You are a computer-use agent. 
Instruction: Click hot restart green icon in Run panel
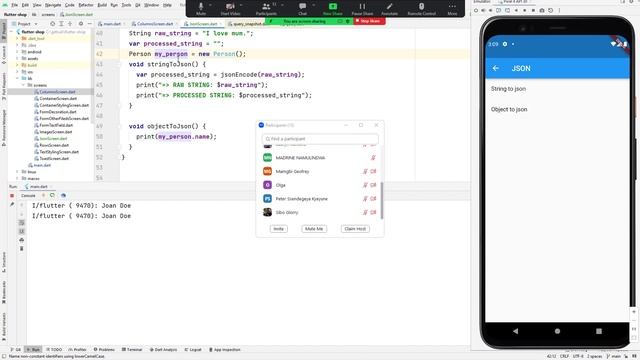coord(52,196)
